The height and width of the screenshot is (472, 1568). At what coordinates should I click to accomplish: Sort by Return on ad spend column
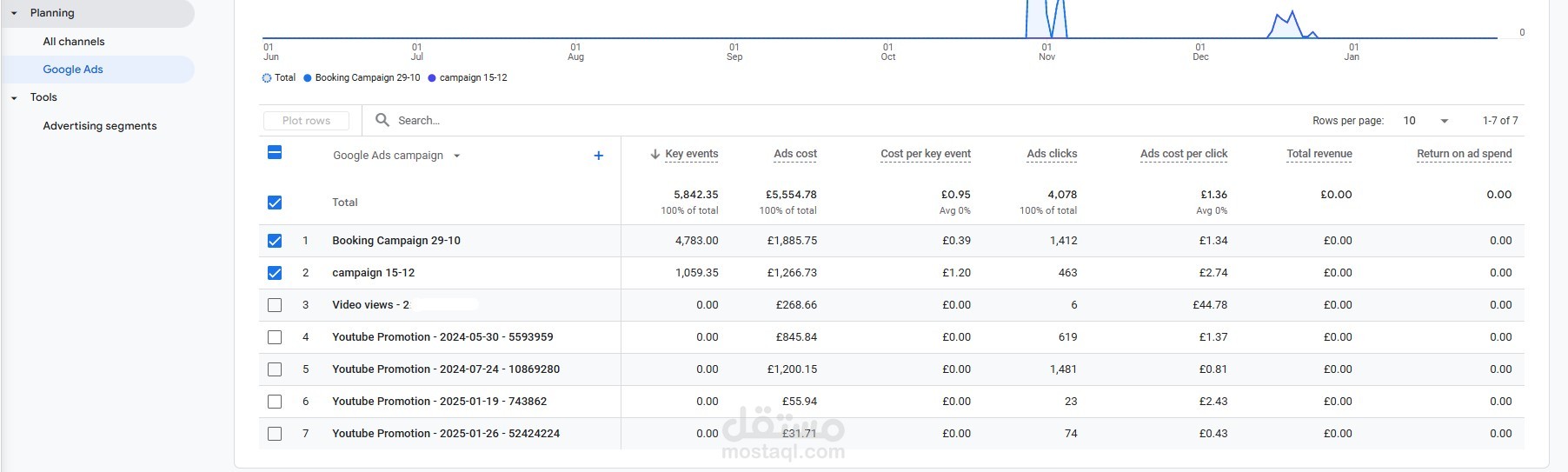click(x=1464, y=154)
